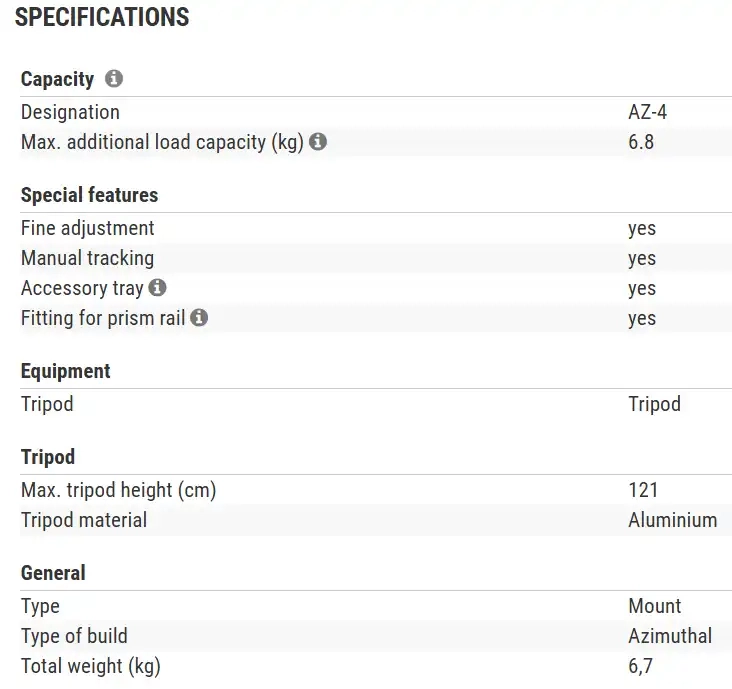The image size is (732, 689).
Task: Click the Equipment section header
Action: click(65, 371)
